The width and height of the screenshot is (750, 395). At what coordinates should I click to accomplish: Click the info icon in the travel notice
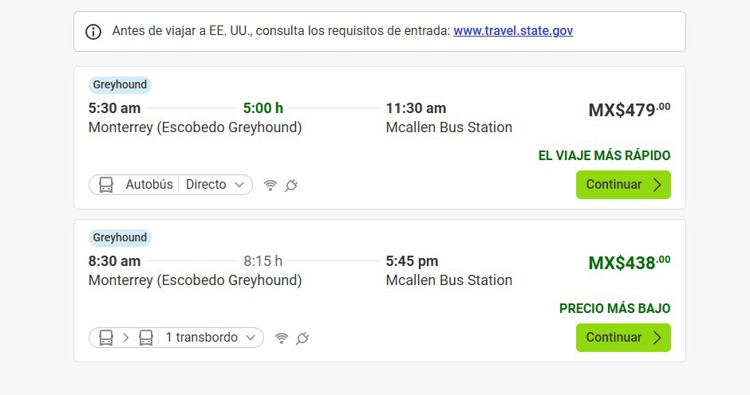coord(93,32)
